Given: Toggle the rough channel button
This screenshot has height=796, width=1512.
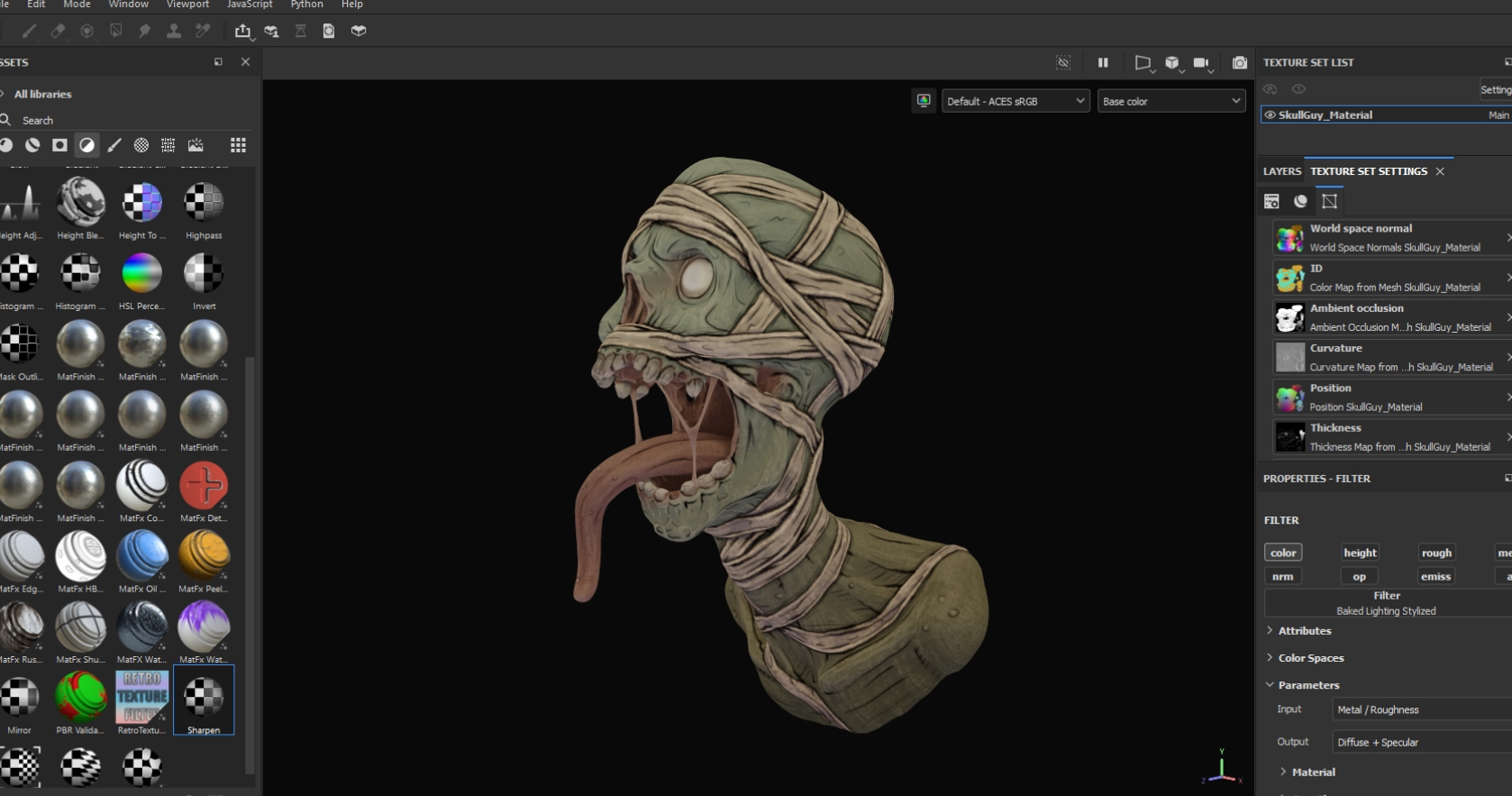Looking at the screenshot, I should tap(1435, 553).
